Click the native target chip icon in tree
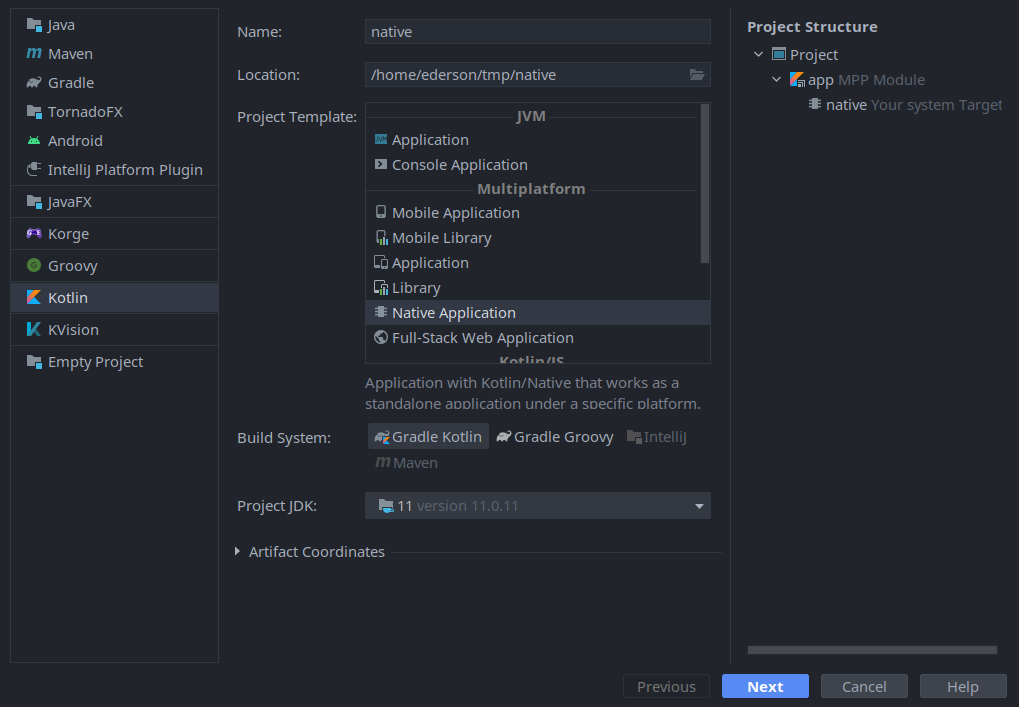This screenshot has width=1019, height=707. click(814, 104)
